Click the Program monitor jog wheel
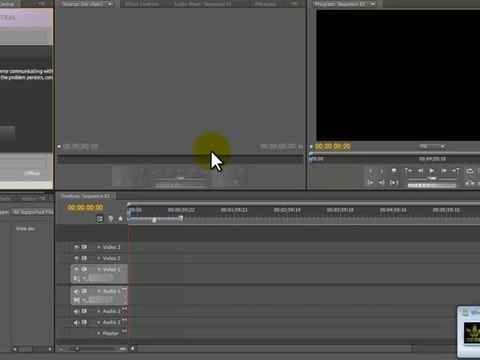 [x=432, y=185]
